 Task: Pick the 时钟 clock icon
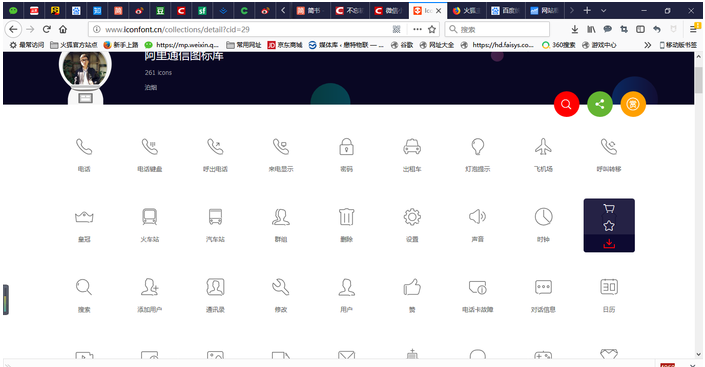tap(543, 217)
